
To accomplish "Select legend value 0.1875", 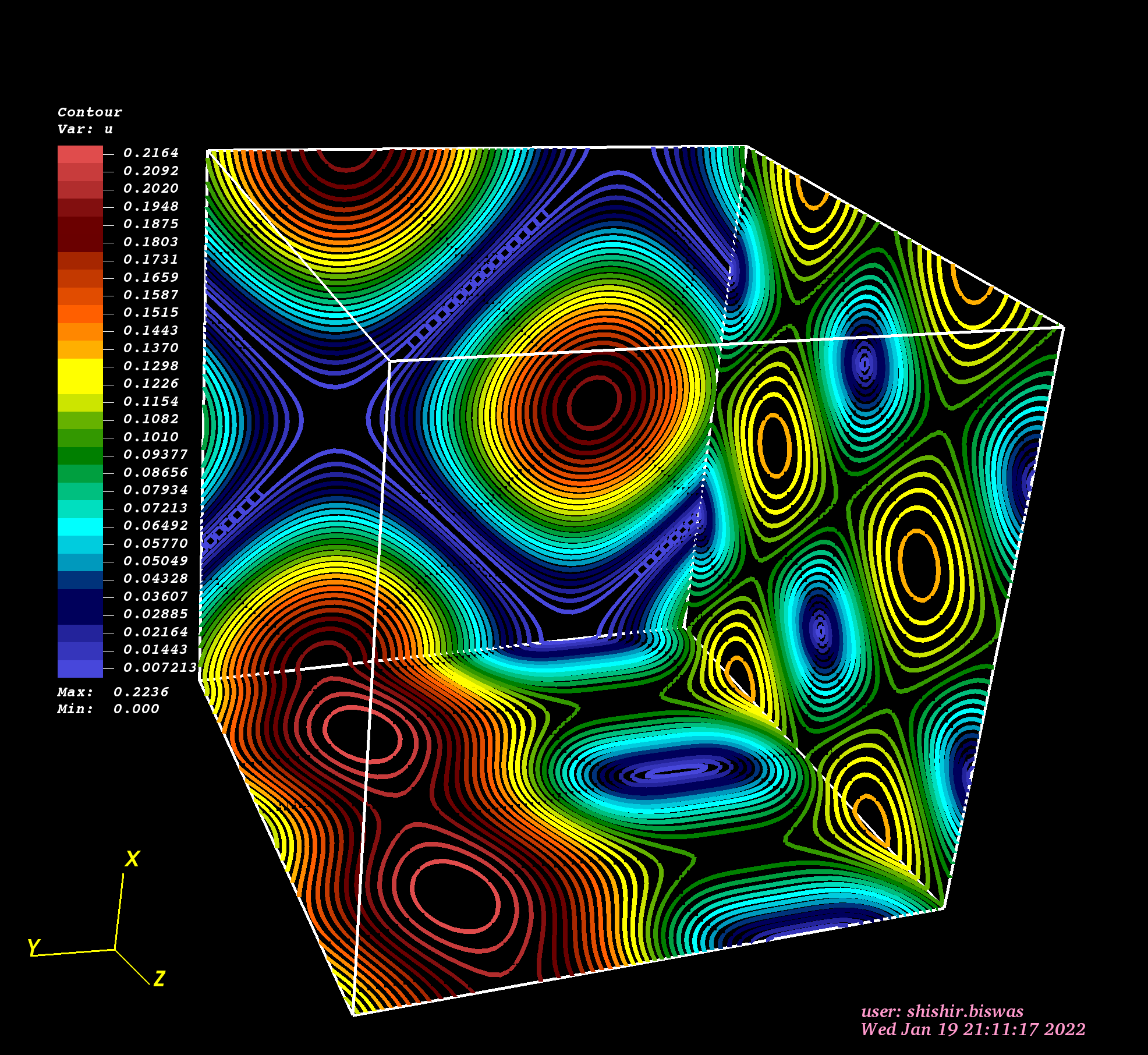I will [151, 224].
